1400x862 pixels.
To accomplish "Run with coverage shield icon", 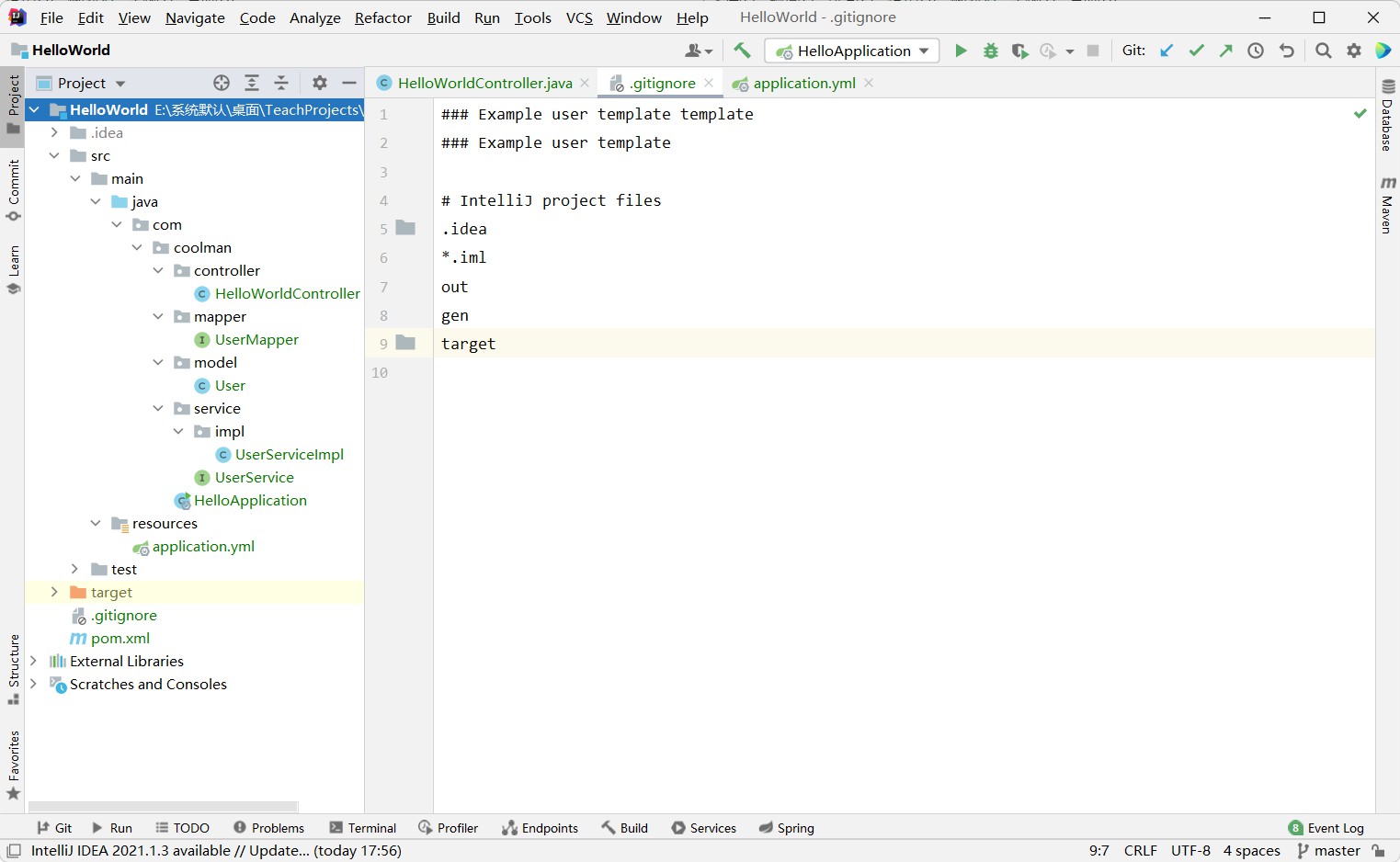I will (x=1019, y=51).
